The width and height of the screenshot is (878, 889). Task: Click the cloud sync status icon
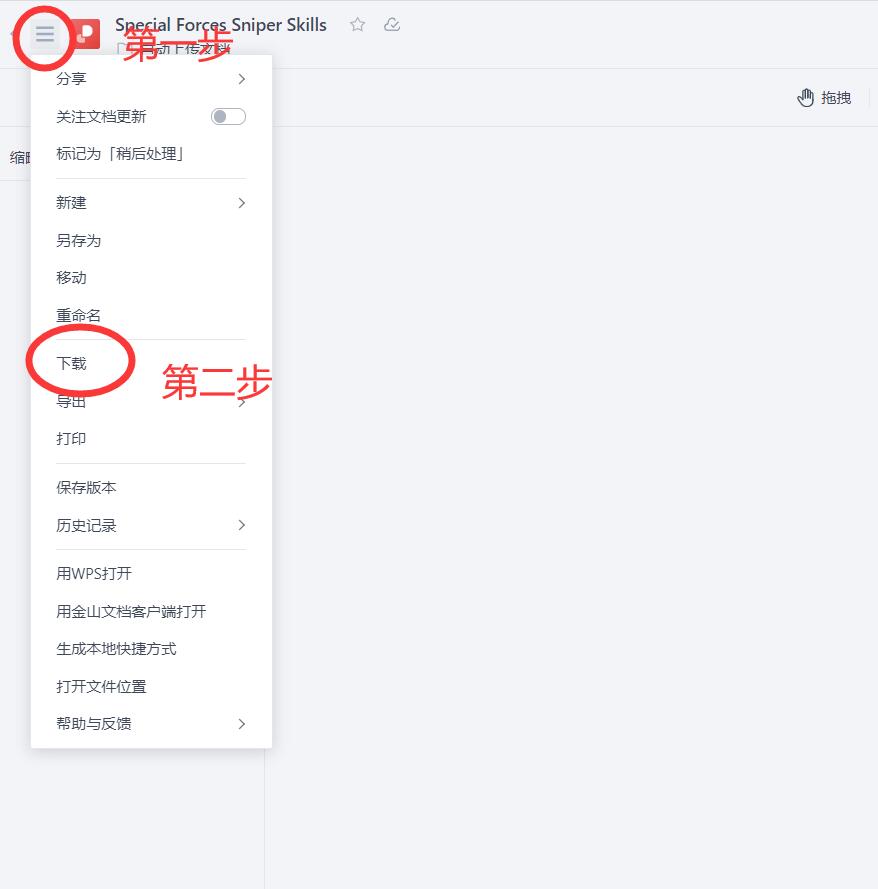click(392, 24)
